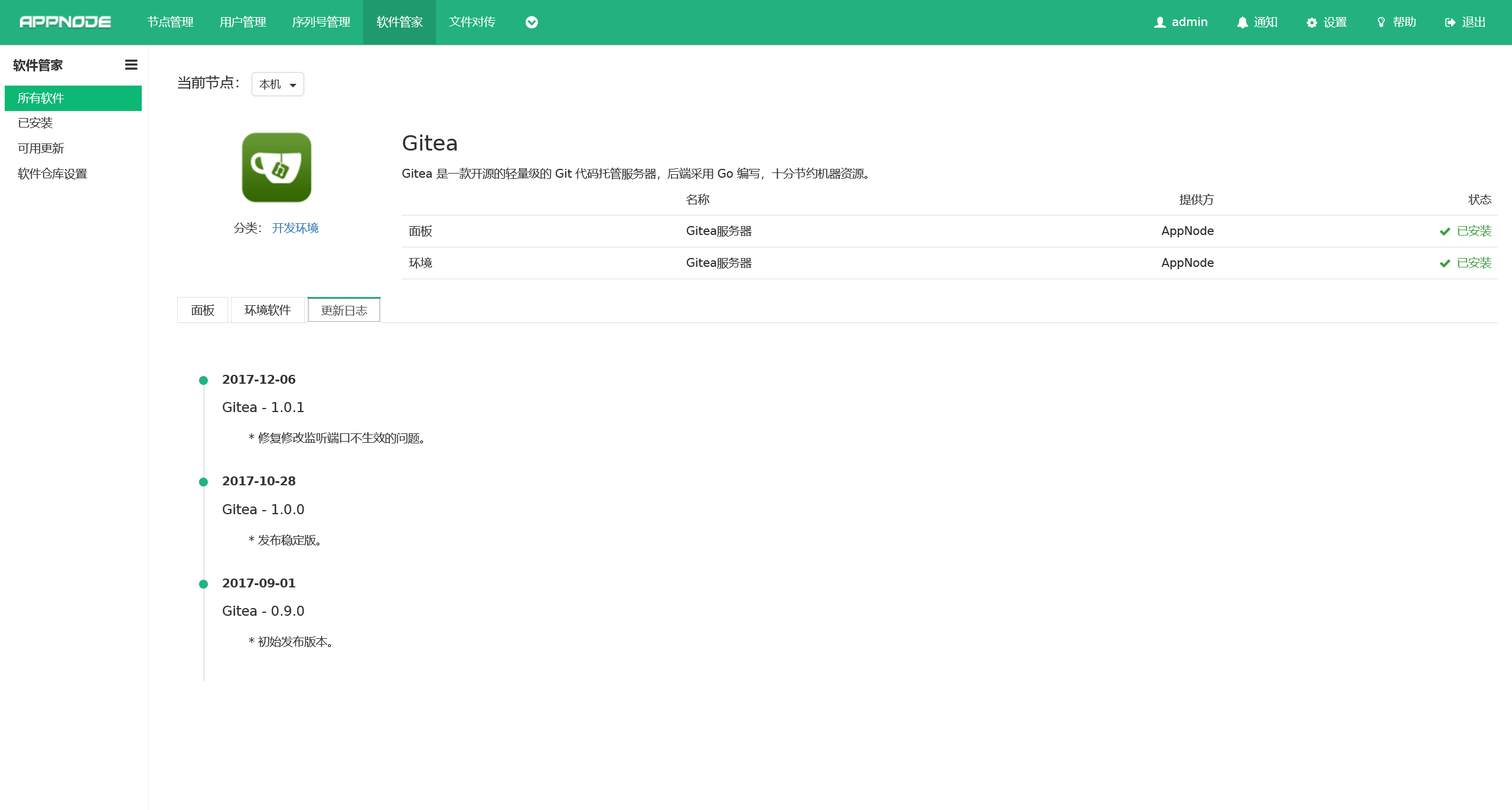The height and width of the screenshot is (810, 1512).
Task: Open 用户管理 in top navigation
Action: point(243,22)
